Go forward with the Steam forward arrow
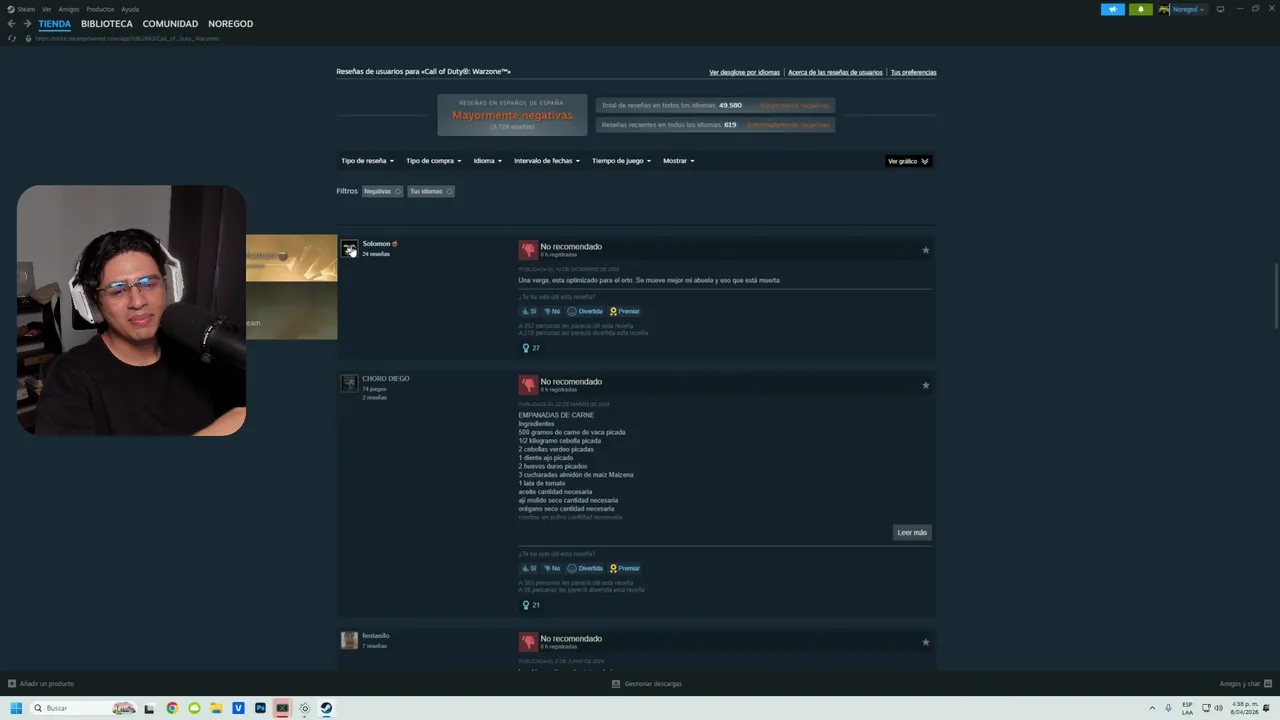Image resolution: width=1280 pixels, height=720 pixels. [27, 23]
